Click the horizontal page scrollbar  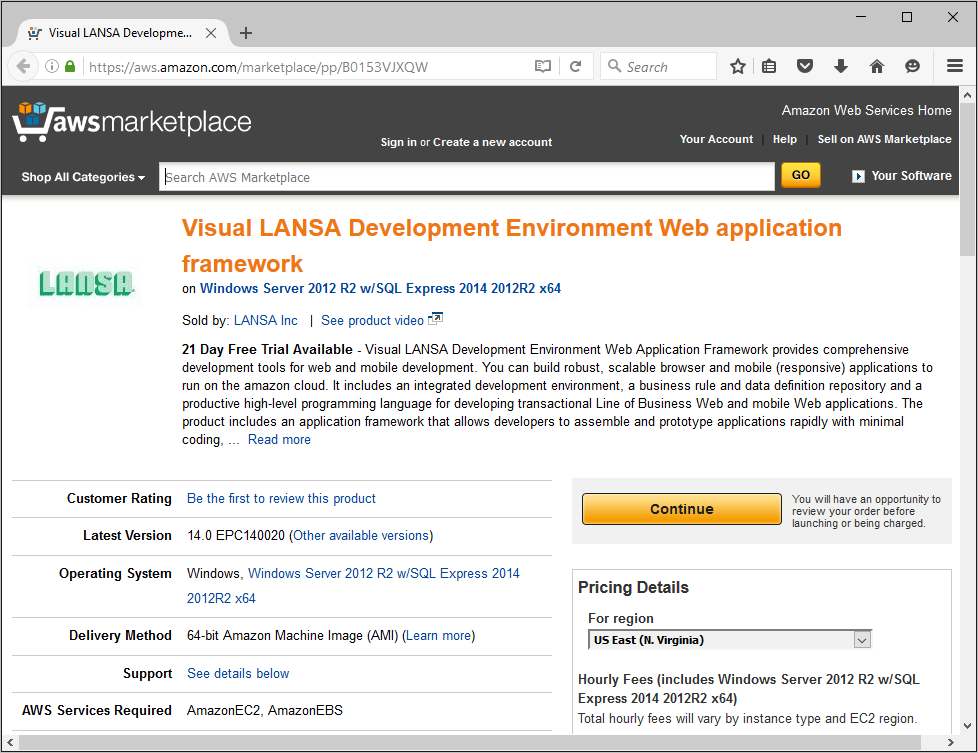(x=470, y=742)
